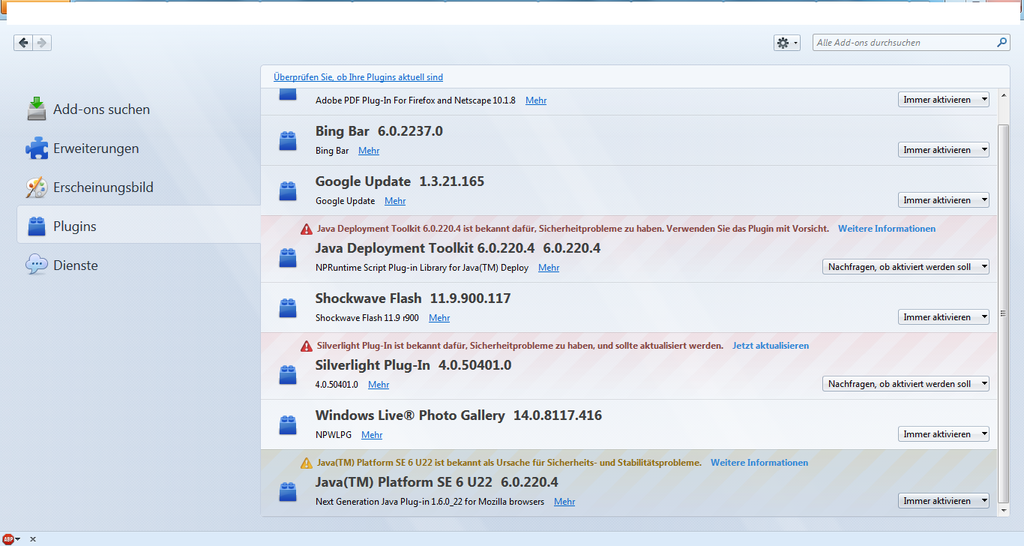
Task: Click the Add-ons suchen download icon
Action: (x=37, y=108)
